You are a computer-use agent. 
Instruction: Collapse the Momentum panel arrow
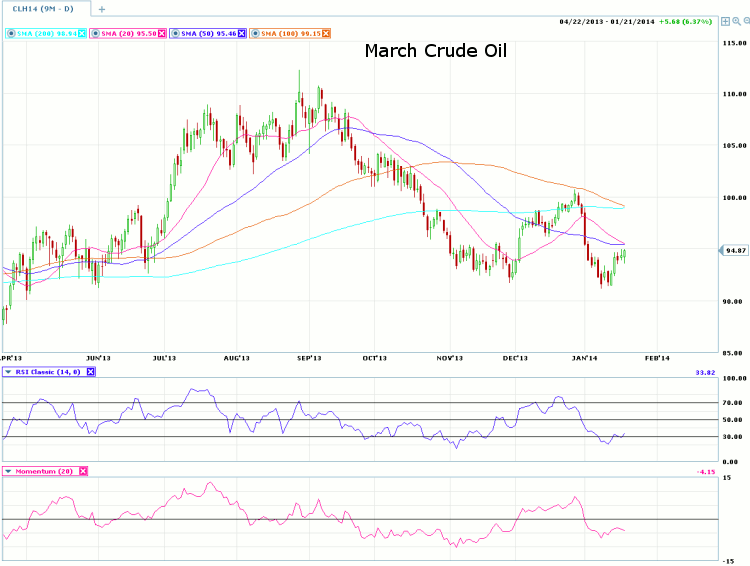9,470
